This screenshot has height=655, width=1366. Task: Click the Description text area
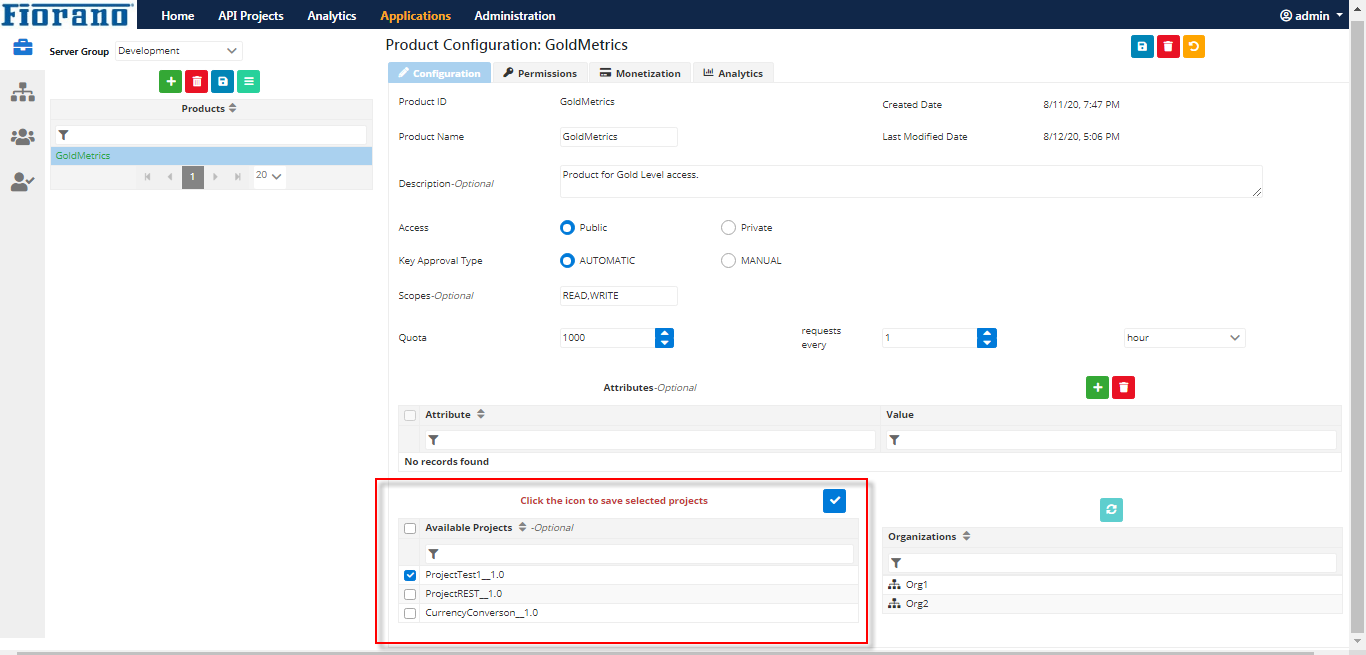pos(911,182)
